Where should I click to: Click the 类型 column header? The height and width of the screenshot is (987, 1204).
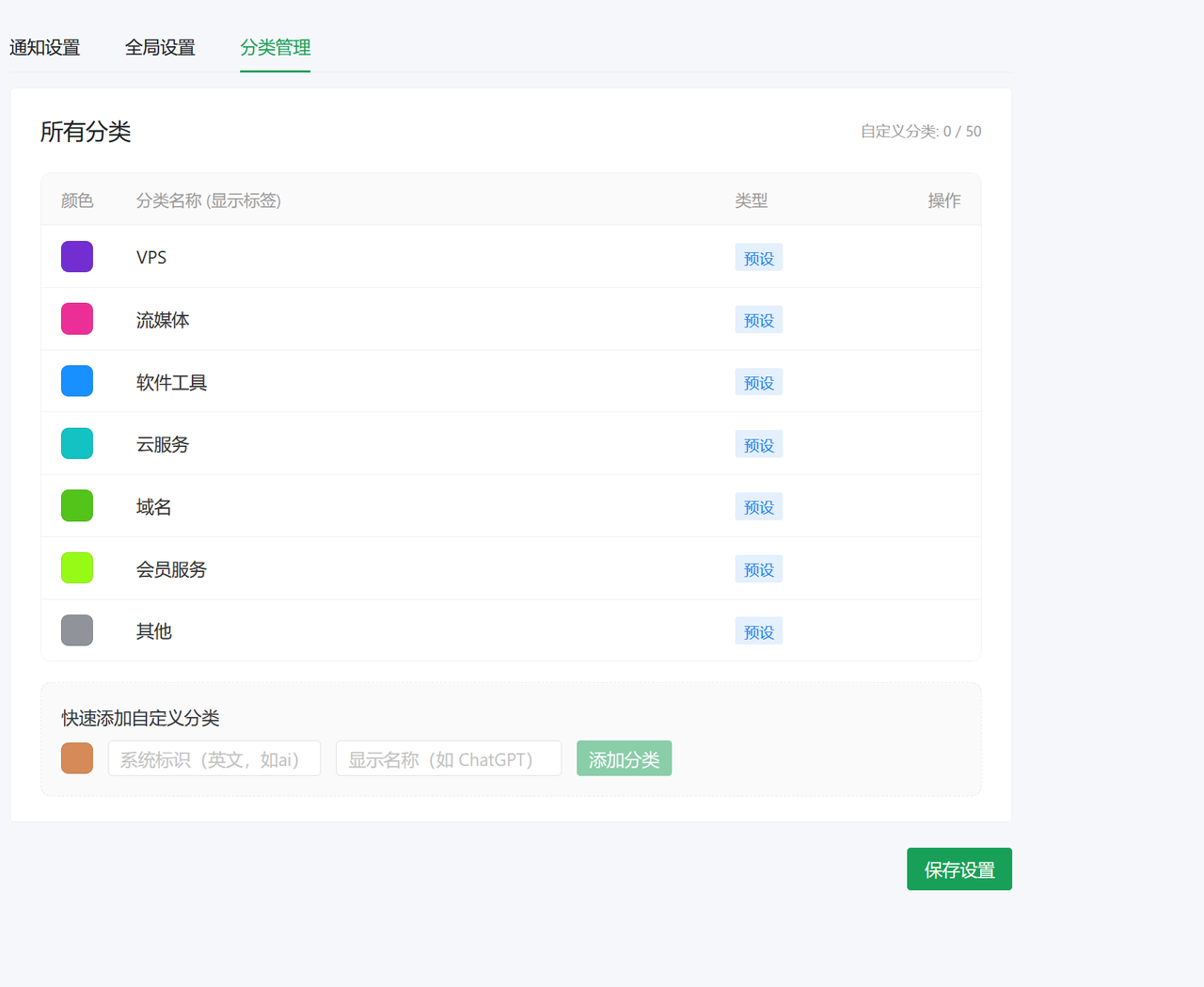[x=752, y=200]
